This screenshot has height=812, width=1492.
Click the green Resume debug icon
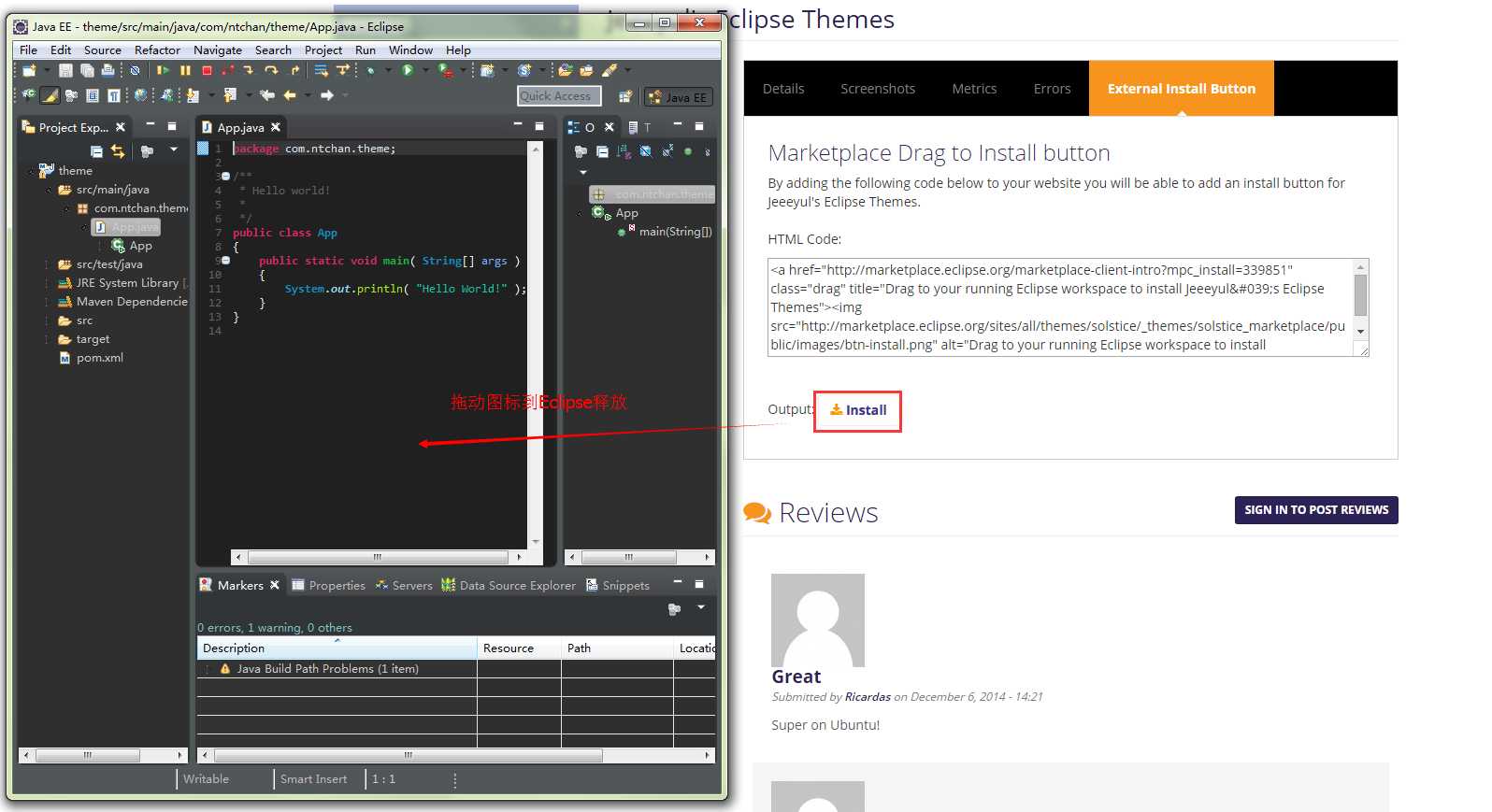(x=164, y=70)
